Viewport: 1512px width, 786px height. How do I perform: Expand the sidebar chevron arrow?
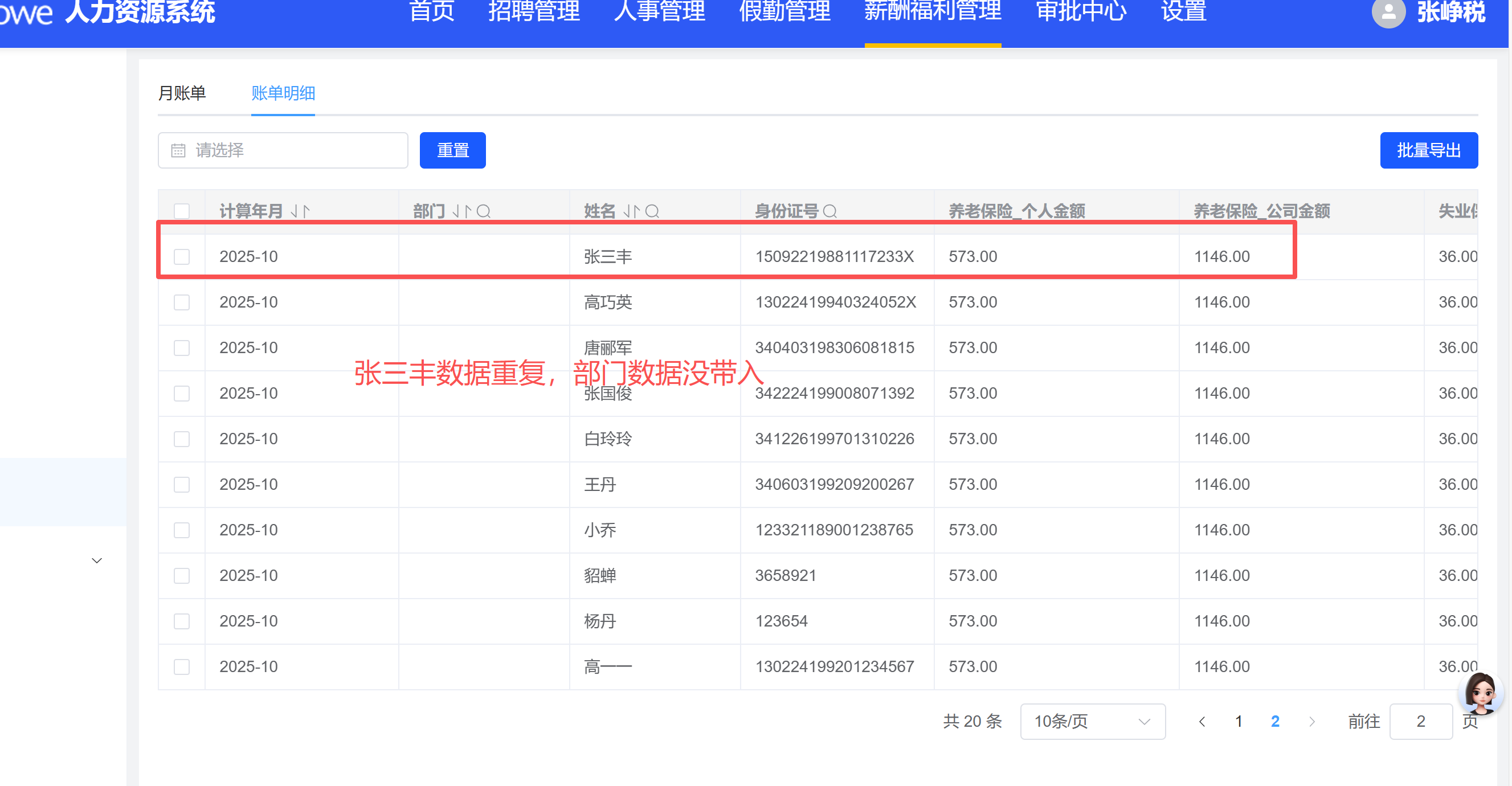pyautogui.click(x=97, y=560)
